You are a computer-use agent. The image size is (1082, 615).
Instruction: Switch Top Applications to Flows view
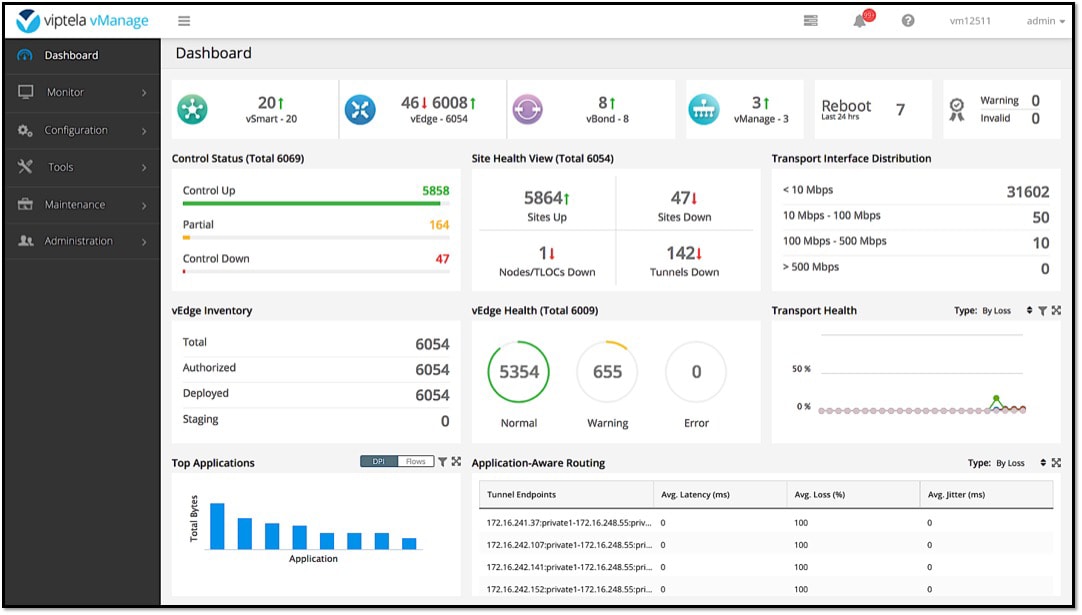click(x=415, y=461)
